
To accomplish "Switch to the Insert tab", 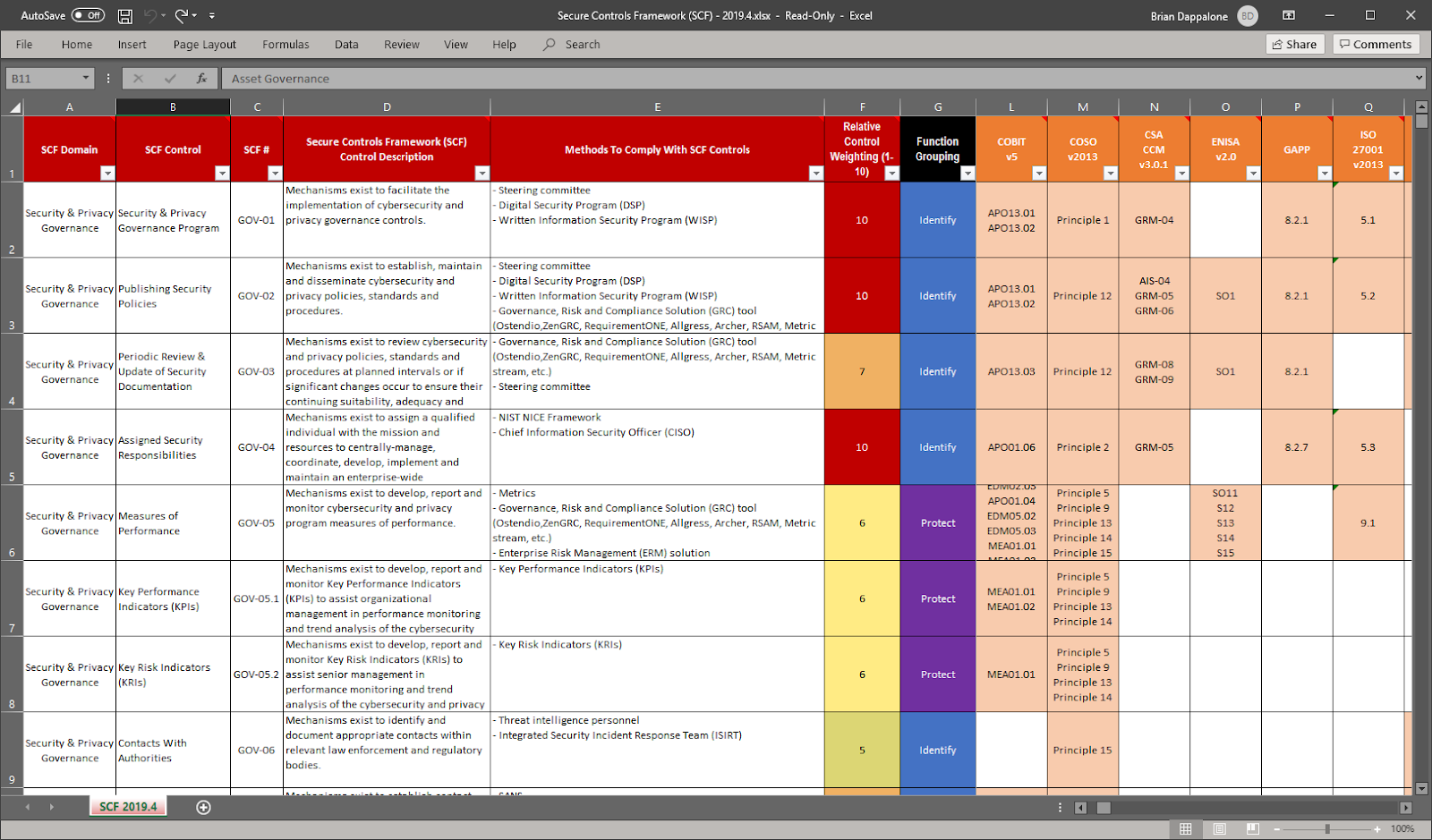I will pyautogui.click(x=132, y=44).
